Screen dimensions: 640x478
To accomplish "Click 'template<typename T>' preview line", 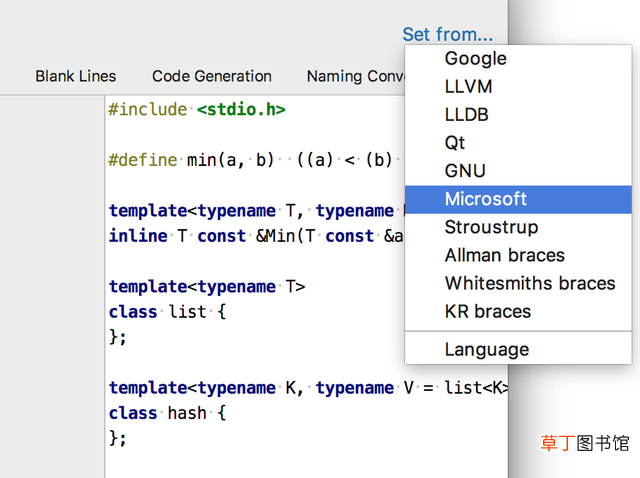I will pyautogui.click(x=207, y=287).
